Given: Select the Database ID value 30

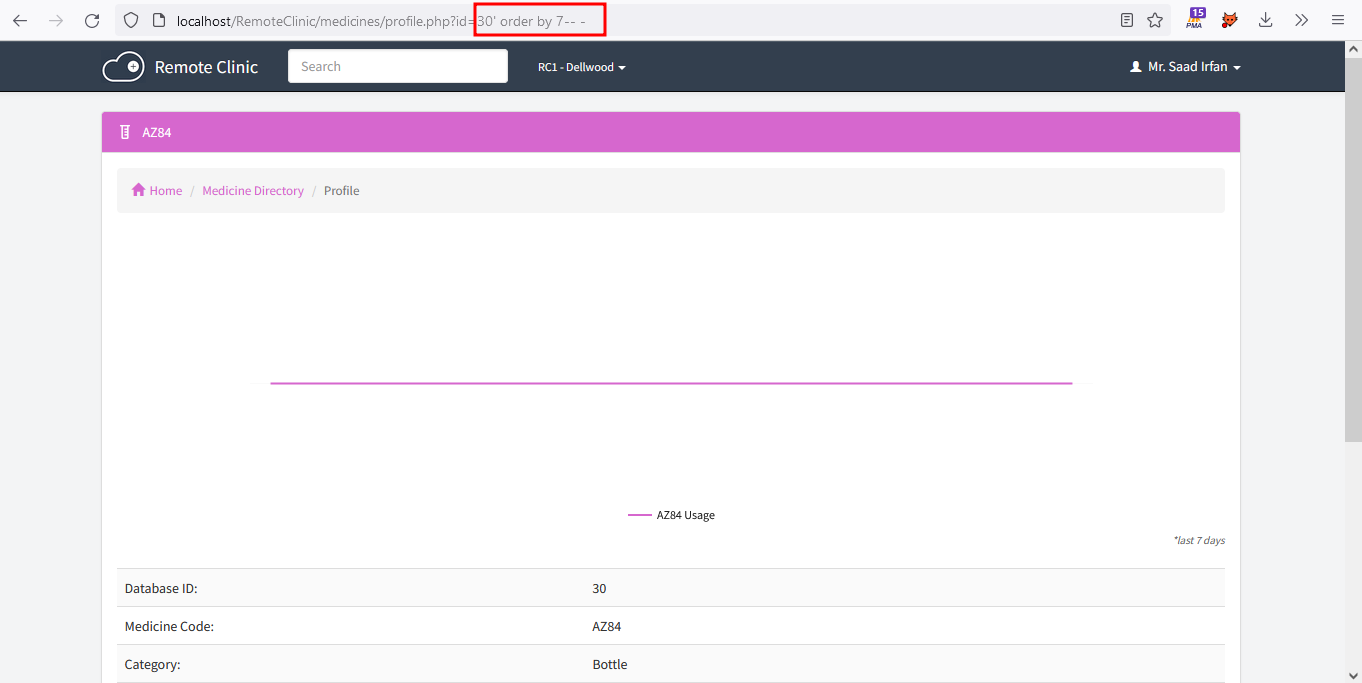Looking at the screenshot, I should (599, 588).
